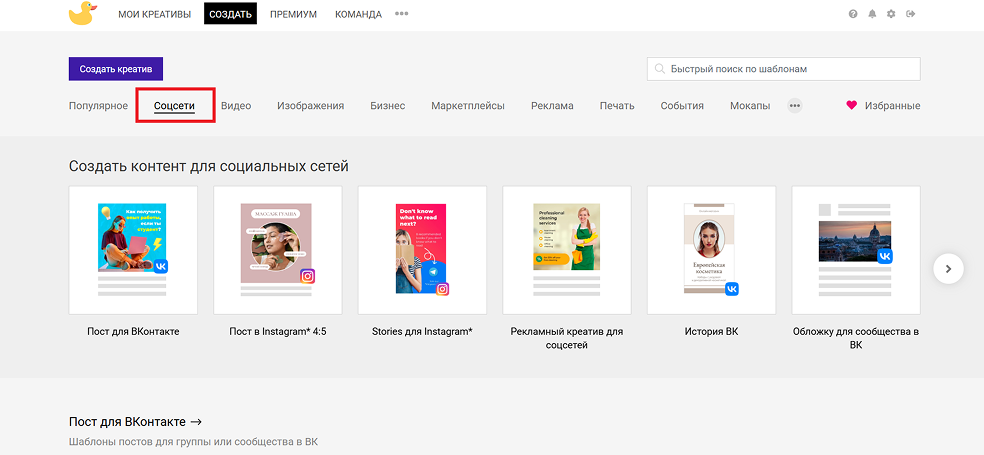Click the logout icon in header

(911, 14)
